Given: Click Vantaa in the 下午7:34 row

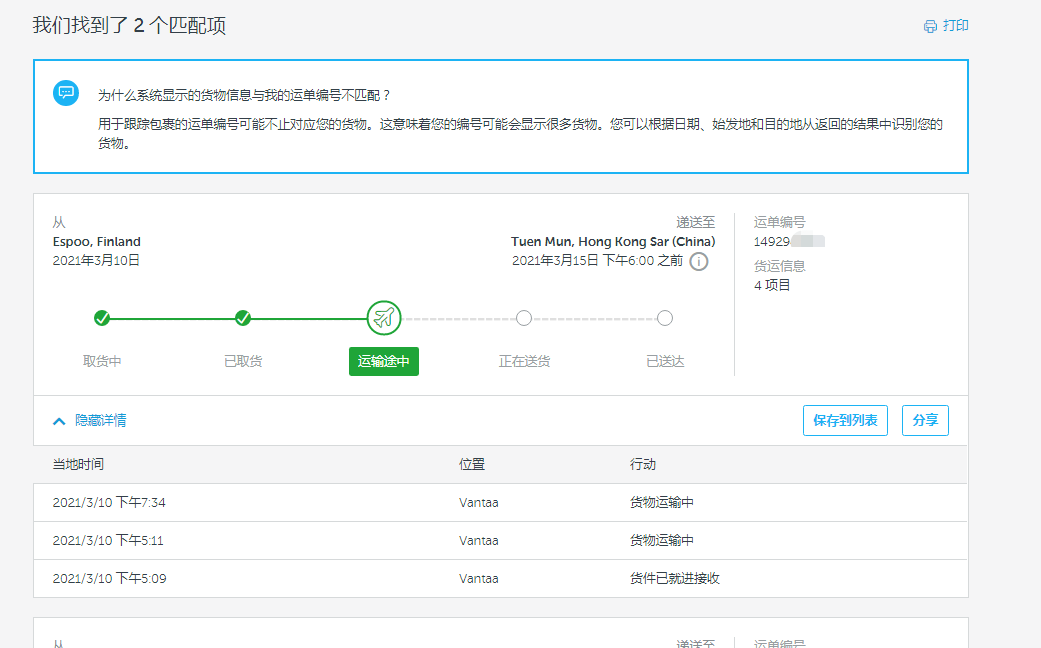Looking at the screenshot, I should point(479,503).
